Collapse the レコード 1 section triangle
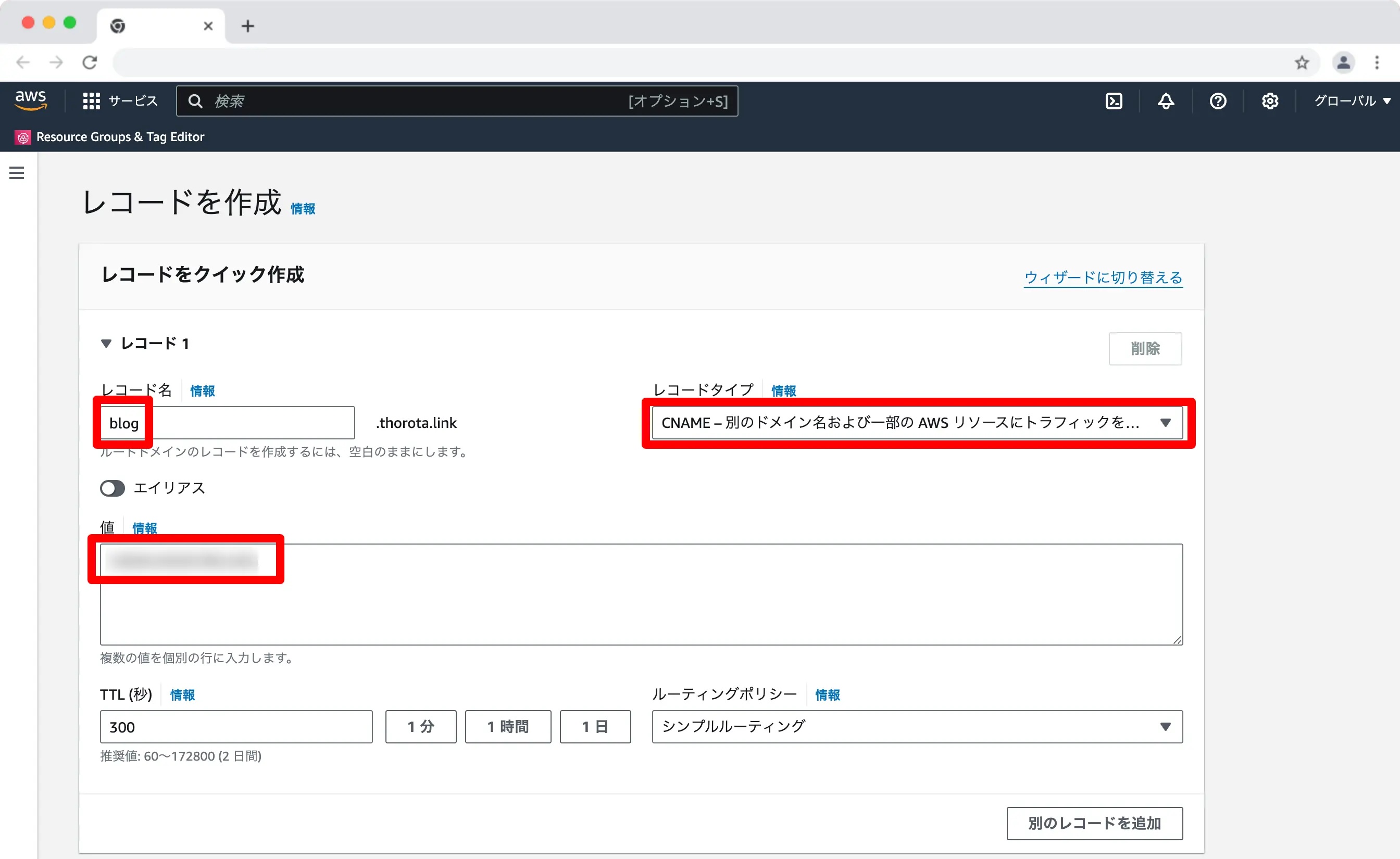 106,344
